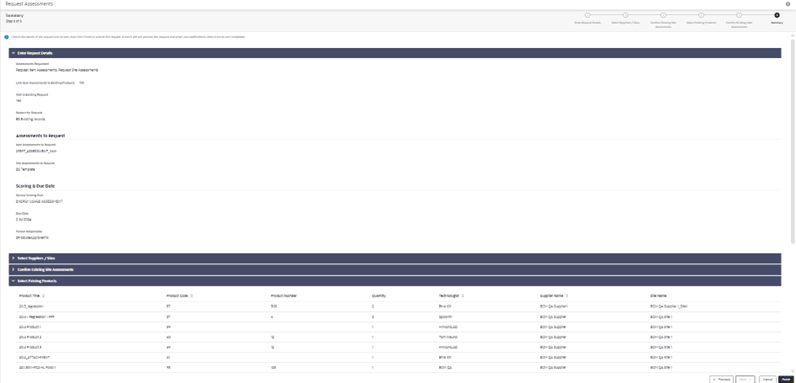Screen dimensions: 796x383
Task: Click the page vertical scrollbar up arrow
Action: pos(792,35)
